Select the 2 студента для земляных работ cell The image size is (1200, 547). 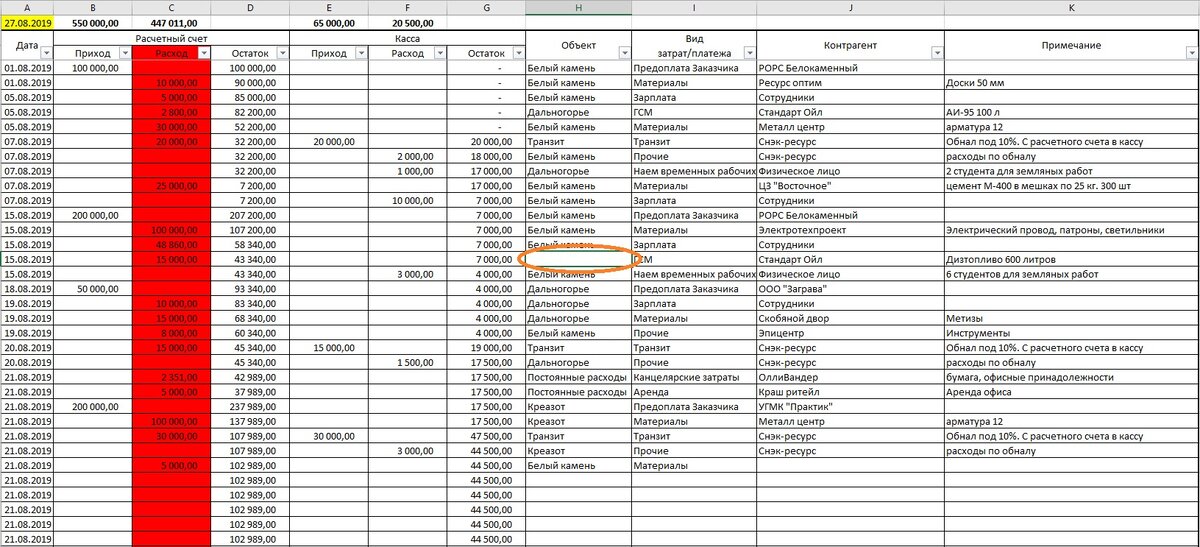tap(1072, 171)
